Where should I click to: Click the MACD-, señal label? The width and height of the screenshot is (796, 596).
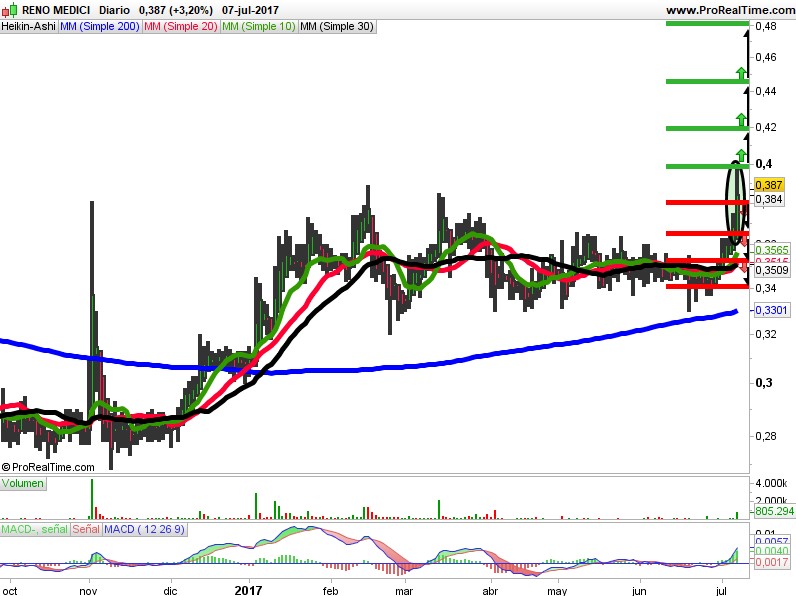[35, 529]
